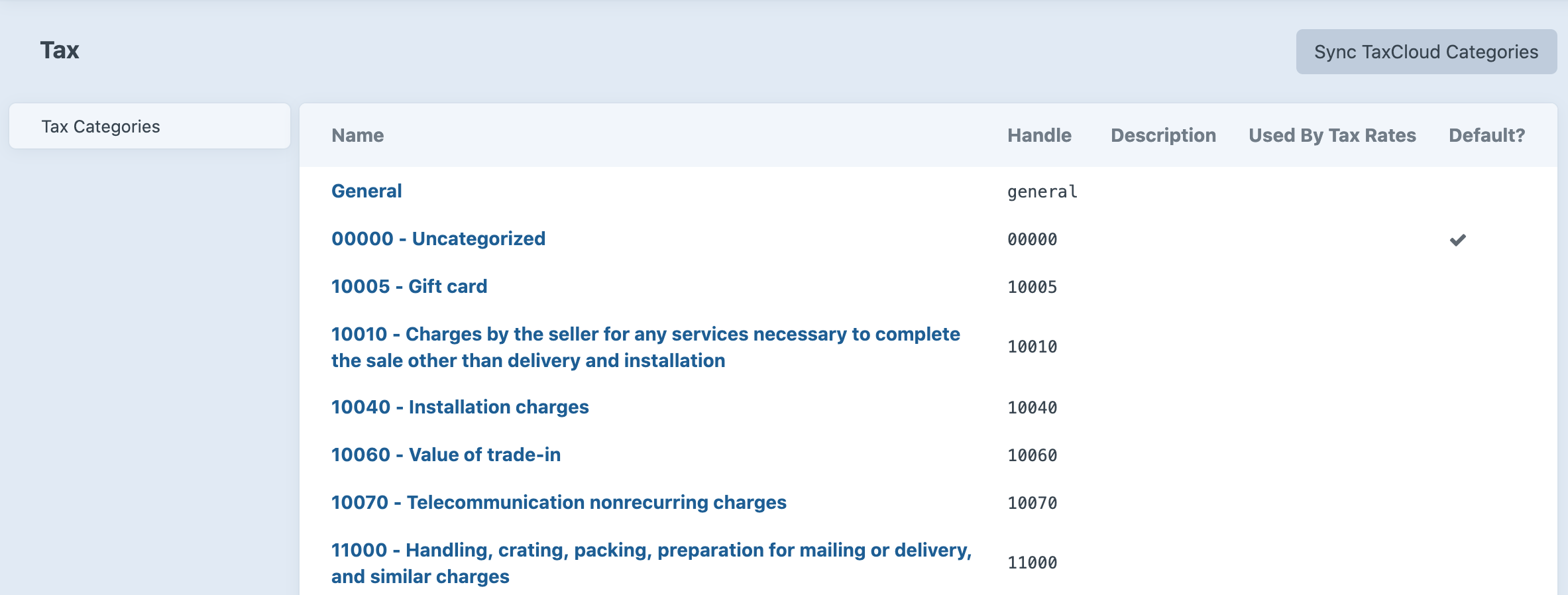
Task: Open the 10060 - Value of trade-in category
Action: [x=445, y=455]
